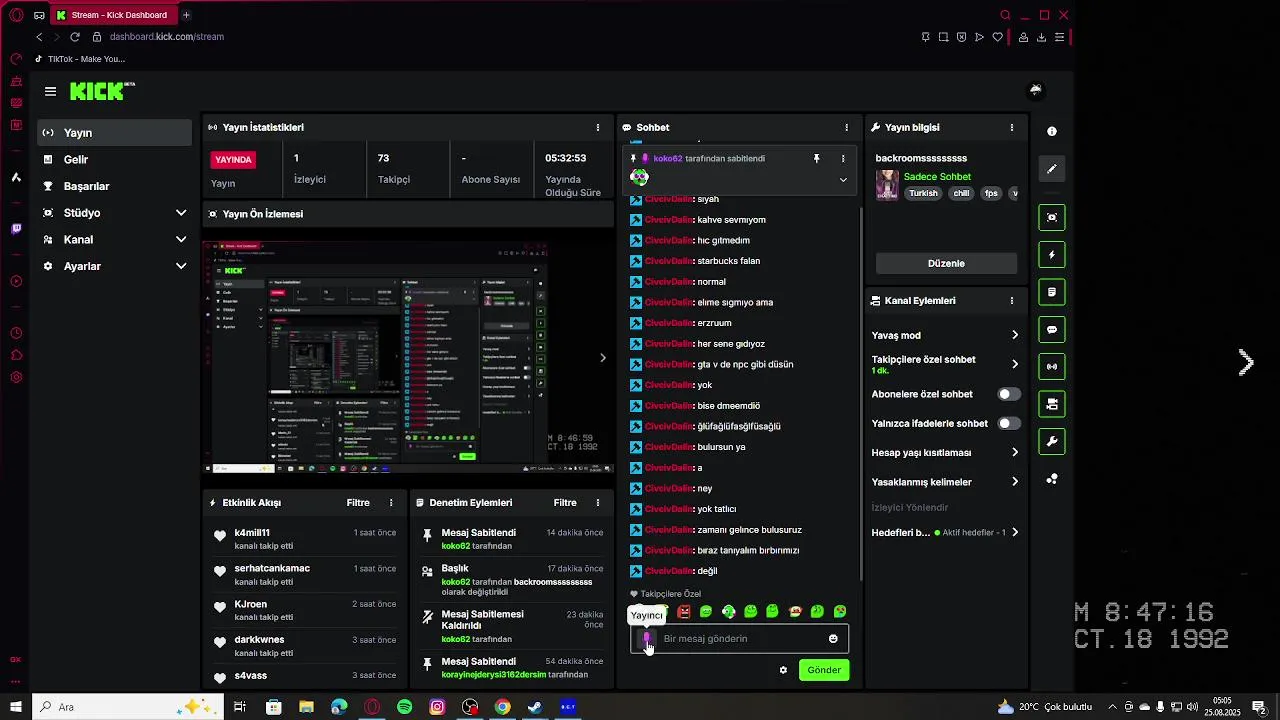Open Filtre in Etkinlik Akışı panel
The height and width of the screenshot is (720, 1280).
(358, 503)
